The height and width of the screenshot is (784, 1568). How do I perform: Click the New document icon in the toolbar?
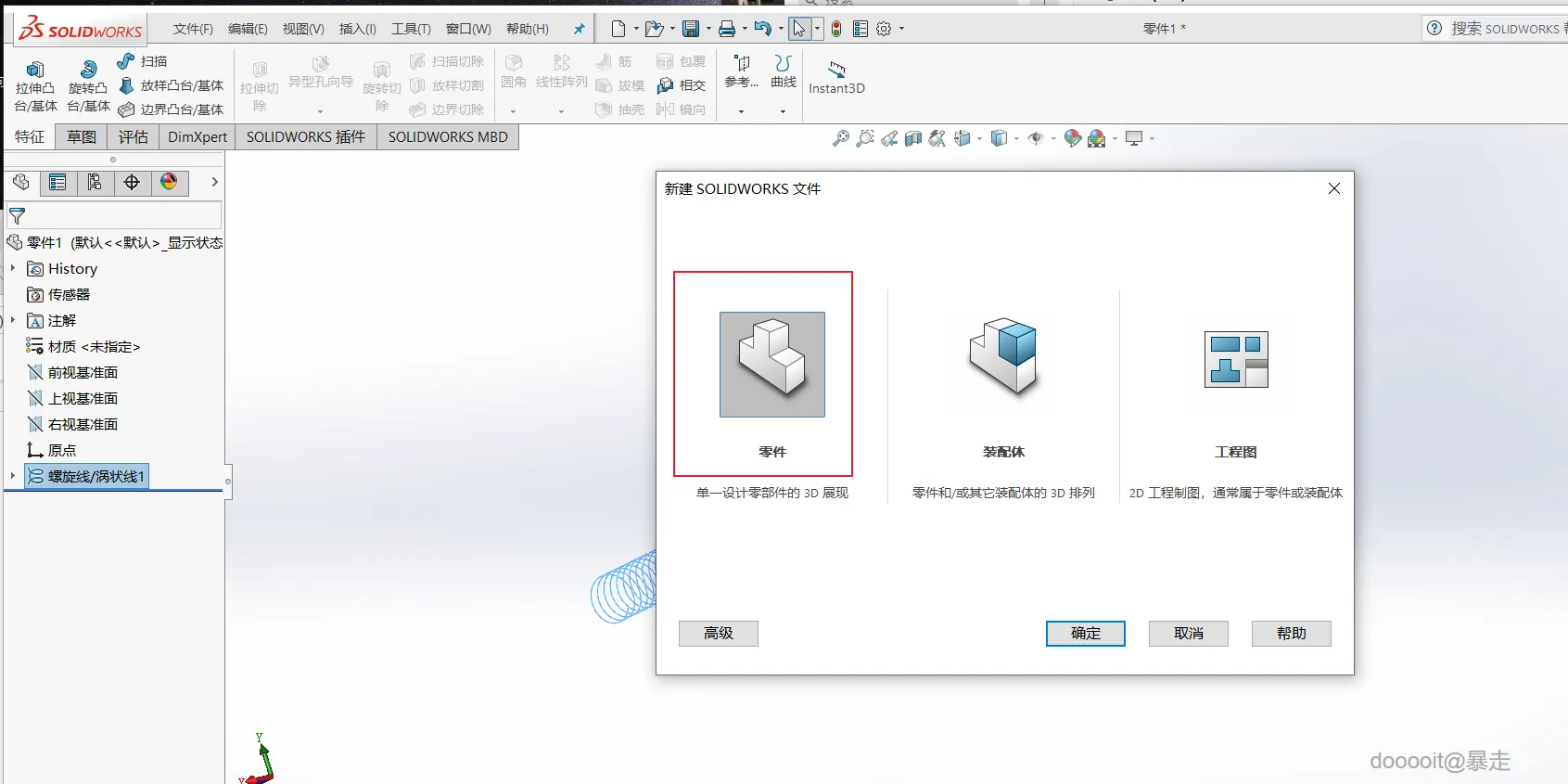tap(618, 29)
